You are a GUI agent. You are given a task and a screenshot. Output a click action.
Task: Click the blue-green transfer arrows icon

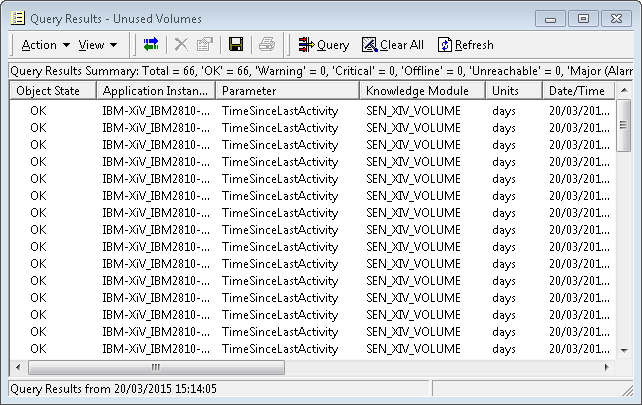coord(151,44)
